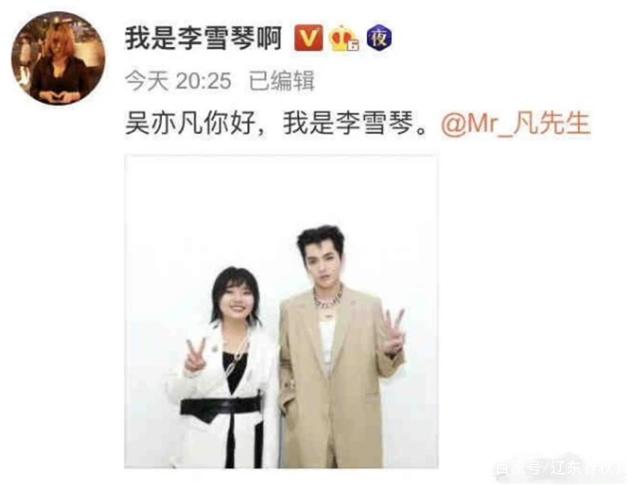Image resolution: width=640 pixels, height=485 pixels.
Task: Open the username 我是李雪琴啊
Action: 203,38
